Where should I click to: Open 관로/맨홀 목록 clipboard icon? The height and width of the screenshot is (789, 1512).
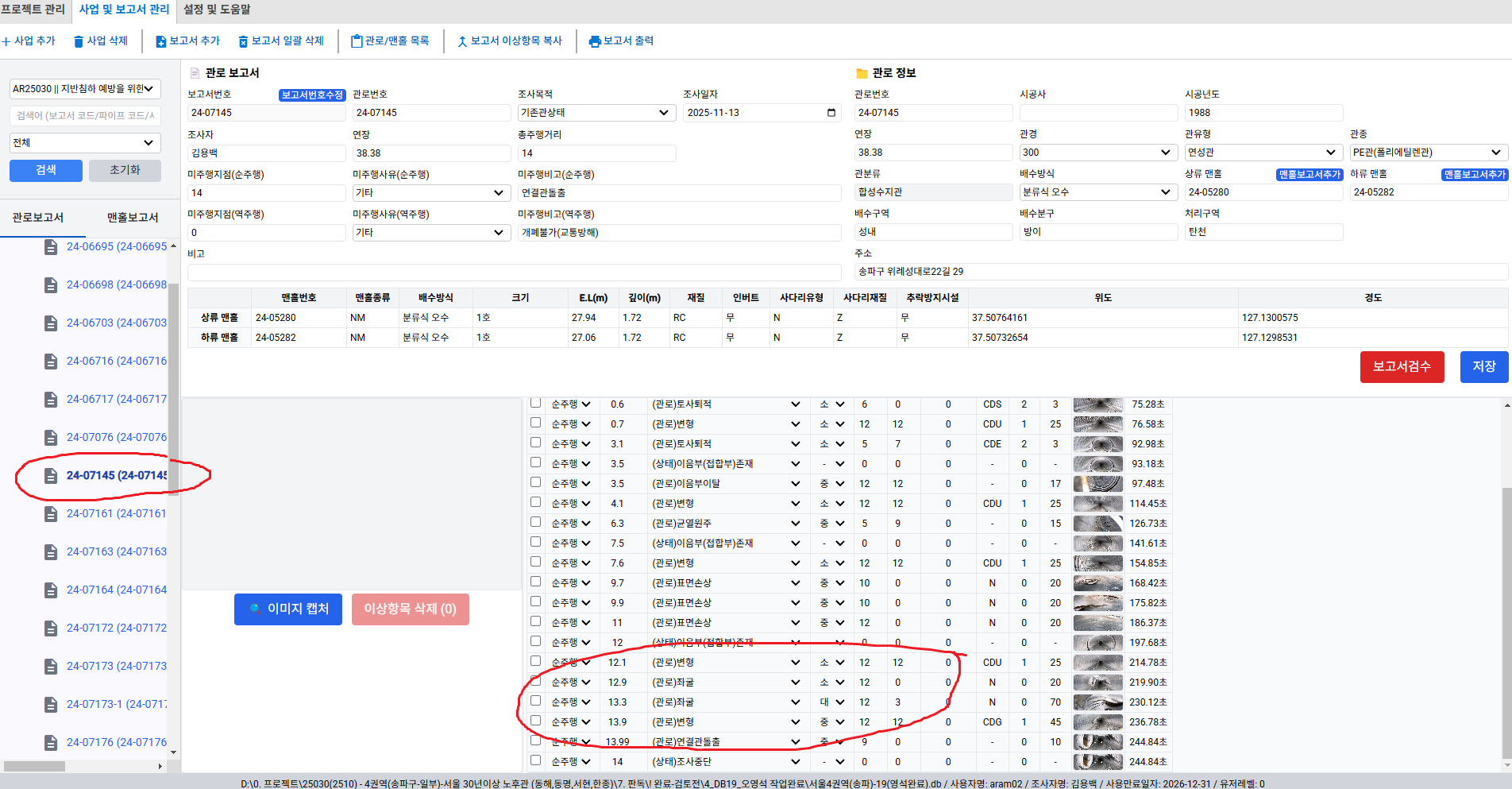357,41
